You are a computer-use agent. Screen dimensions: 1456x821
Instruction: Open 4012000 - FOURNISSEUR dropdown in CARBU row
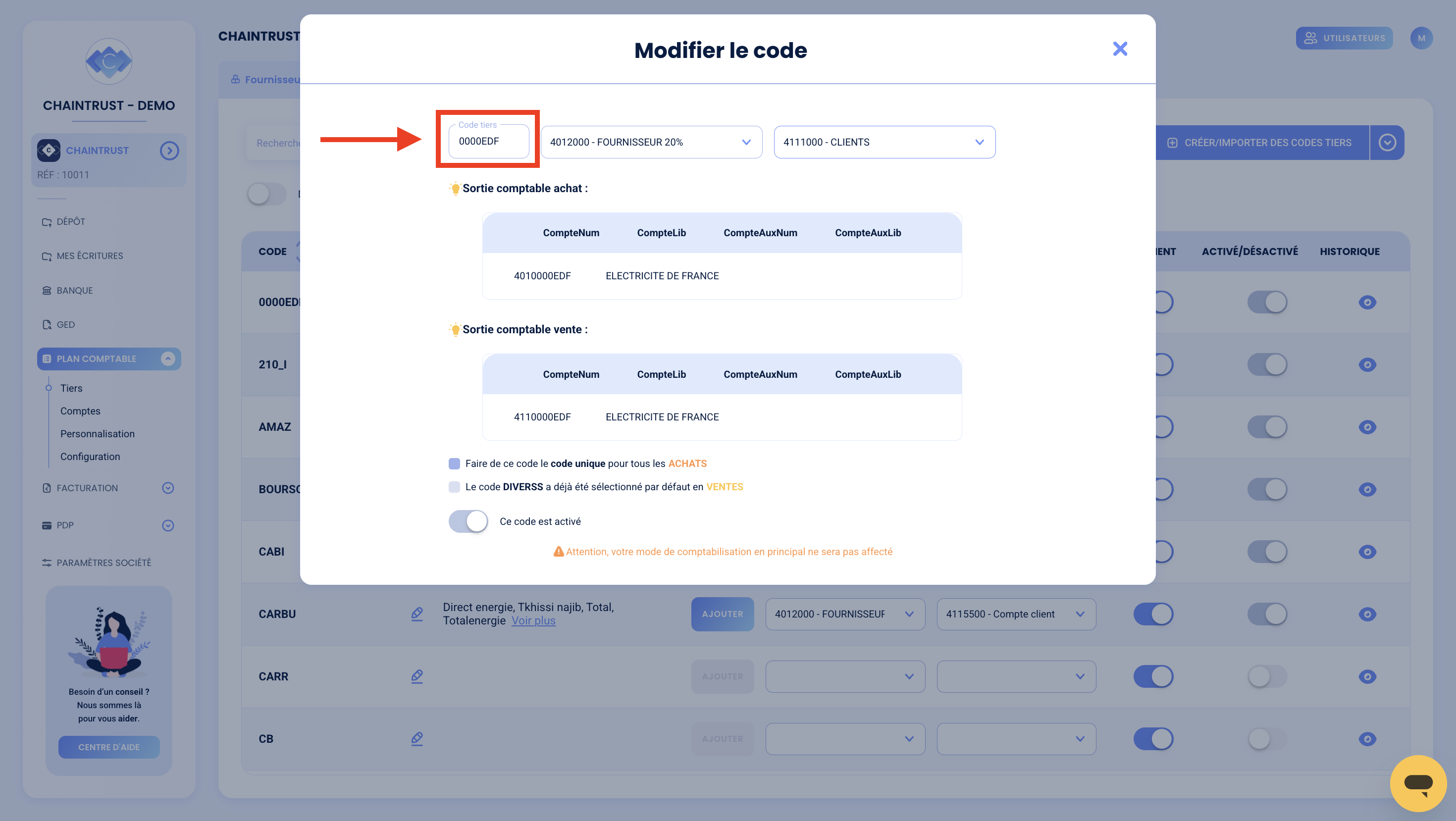(x=845, y=614)
